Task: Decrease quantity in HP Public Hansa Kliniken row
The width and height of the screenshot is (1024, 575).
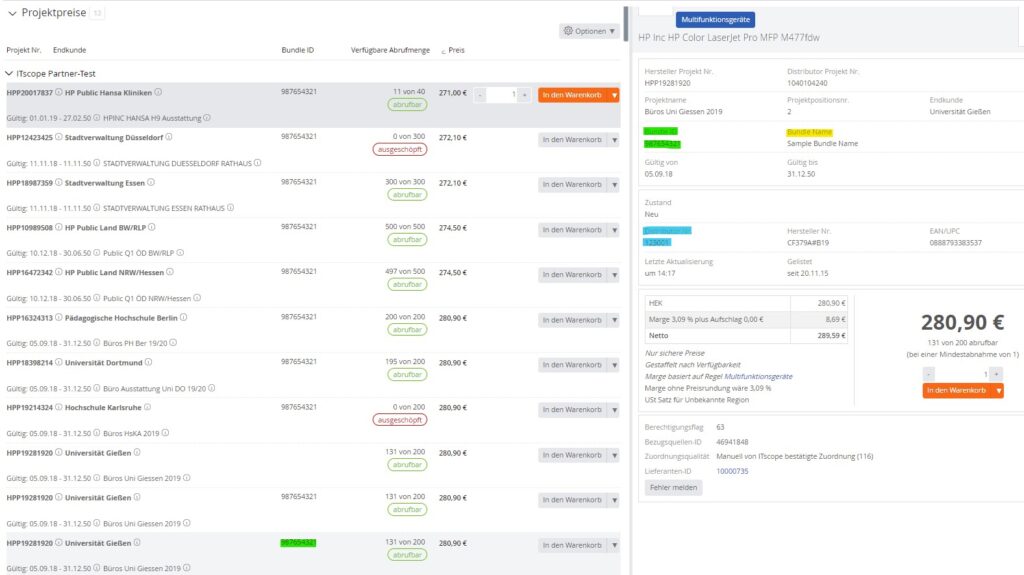Action: tap(480, 95)
